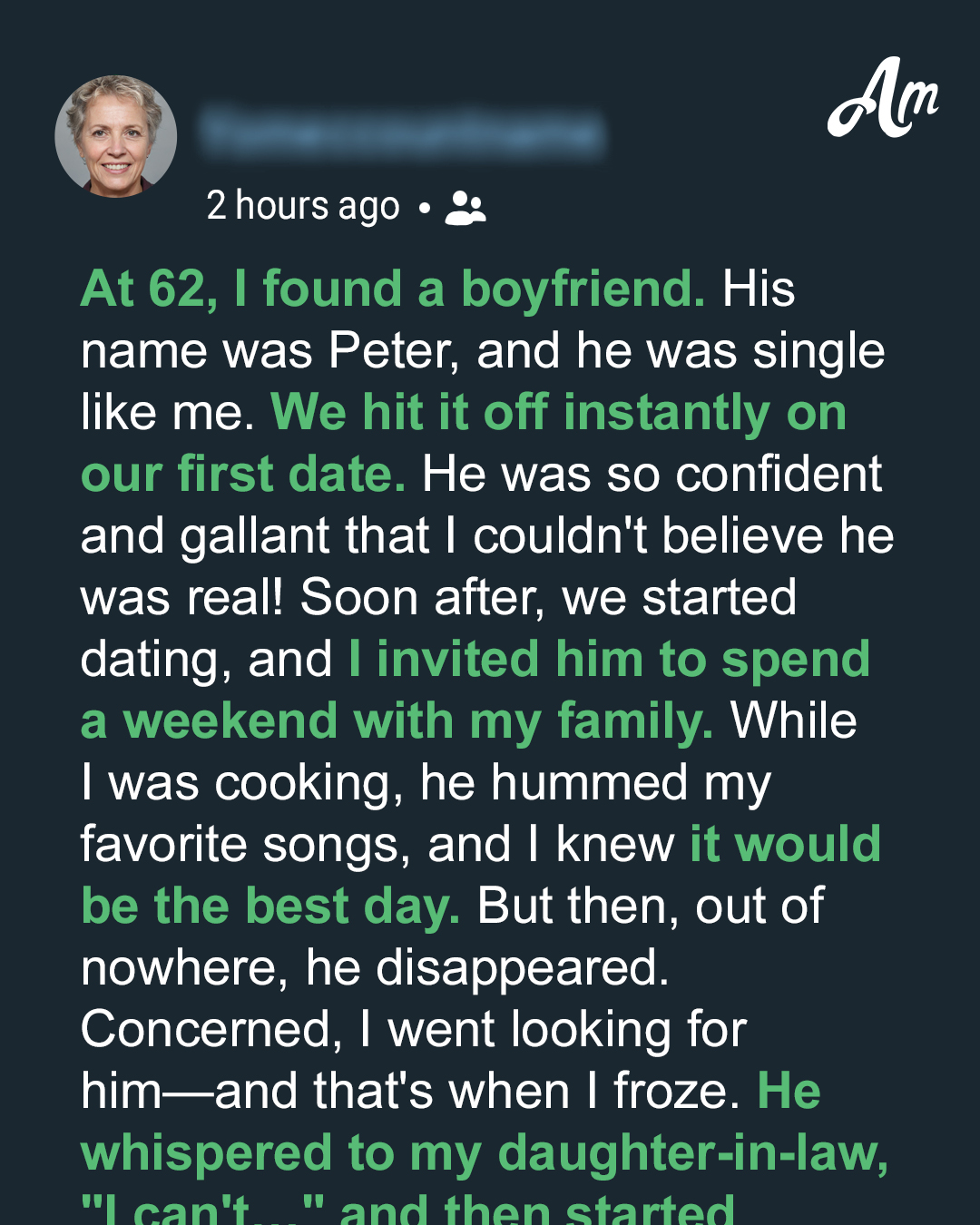Open the poster's profile photo
980x1225 pixels.
click(x=116, y=136)
